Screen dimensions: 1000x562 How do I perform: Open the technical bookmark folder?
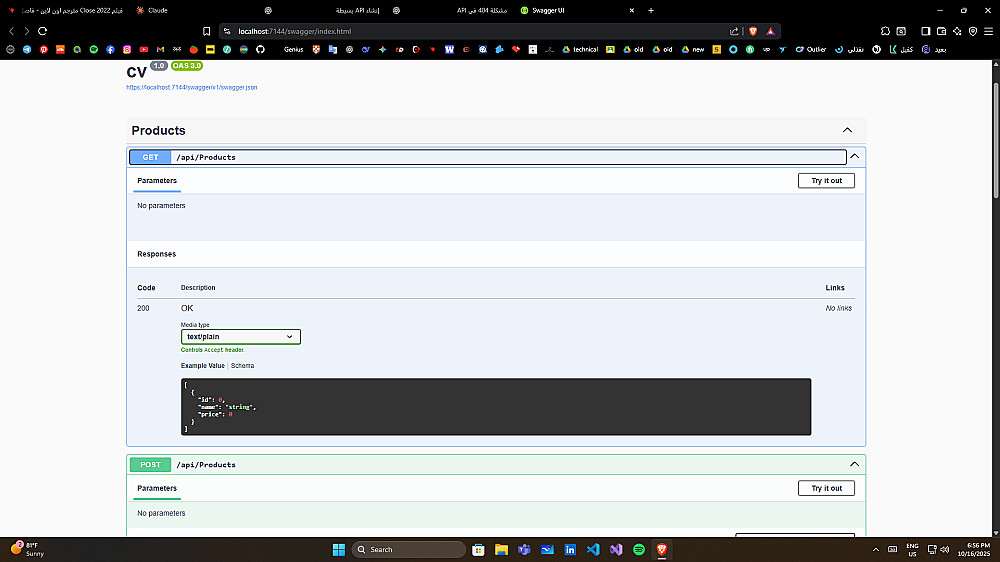[580, 49]
